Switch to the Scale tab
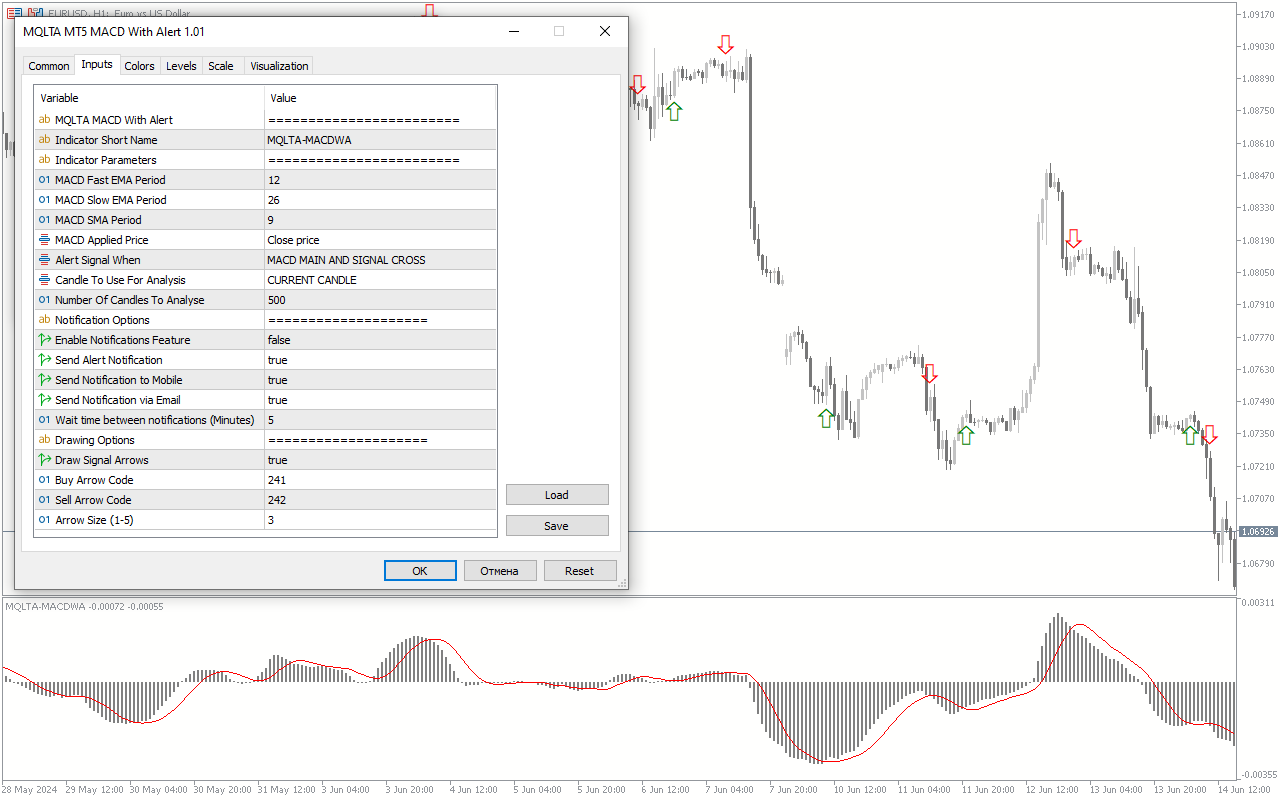 point(221,66)
